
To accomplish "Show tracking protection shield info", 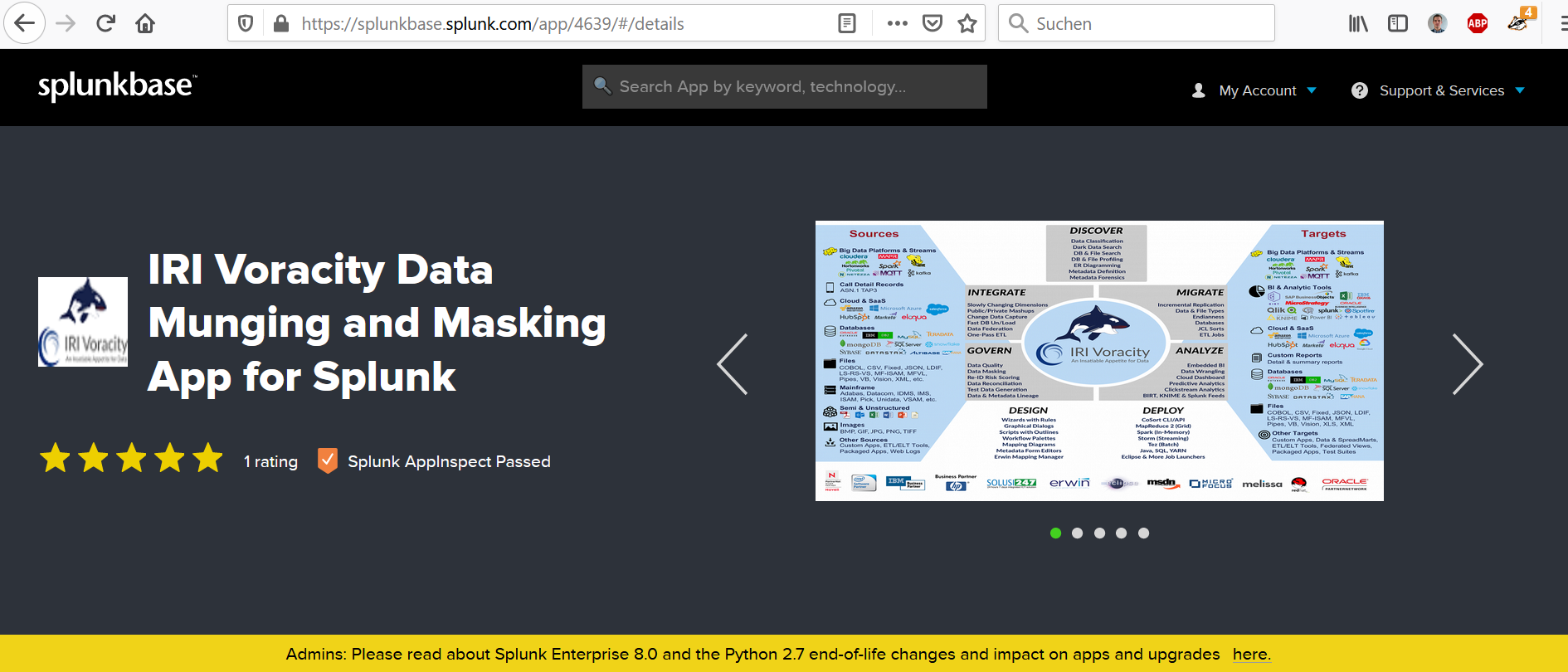I will coord(246,23).
